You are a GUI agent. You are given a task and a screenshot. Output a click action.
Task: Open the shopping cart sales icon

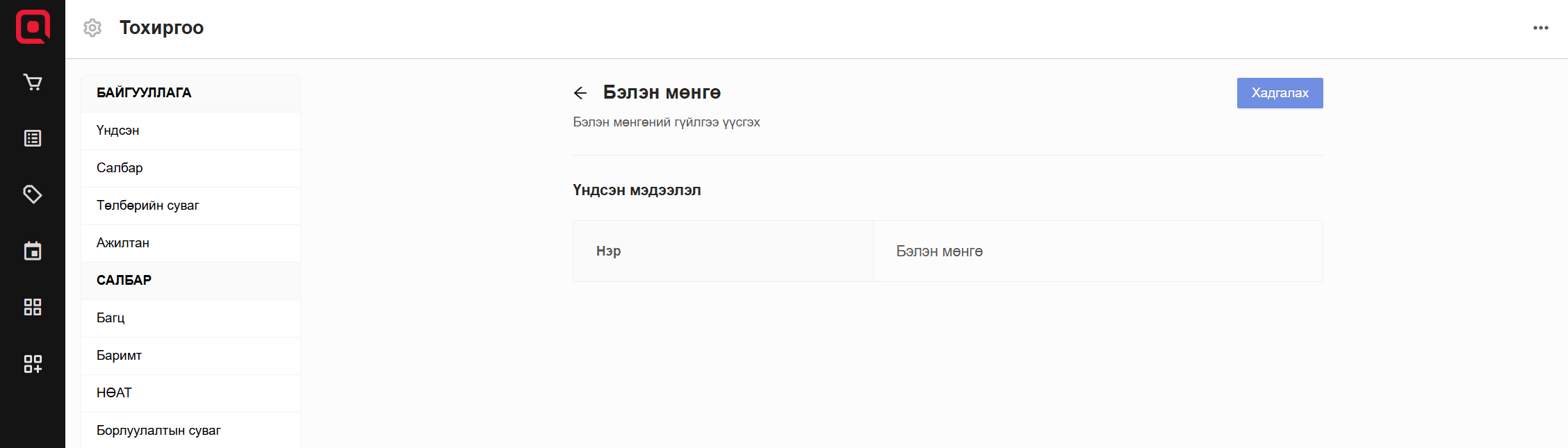pos(33,83)
